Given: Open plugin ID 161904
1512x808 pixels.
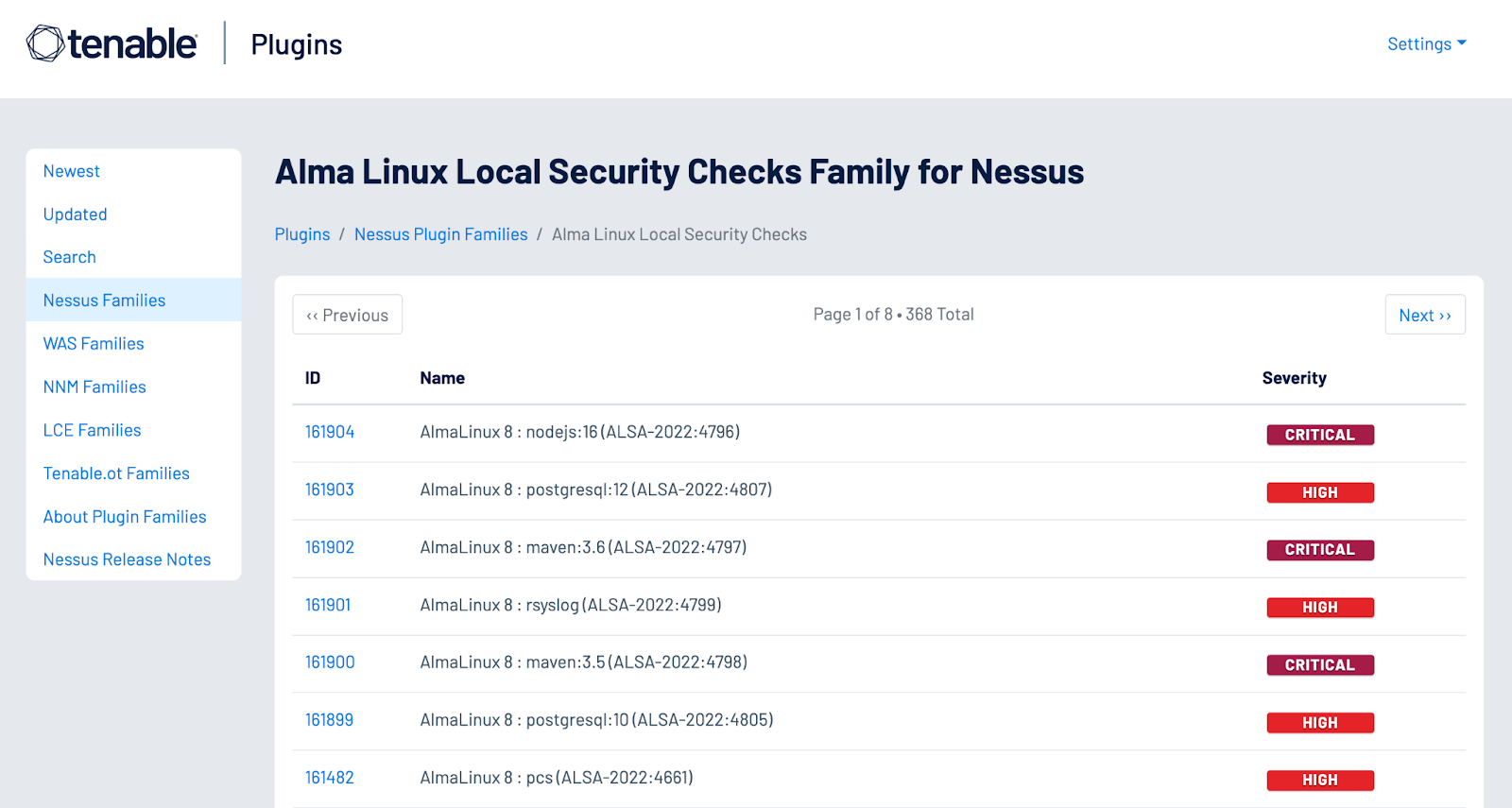Looking at the screenshot, I should pos(330,432).
